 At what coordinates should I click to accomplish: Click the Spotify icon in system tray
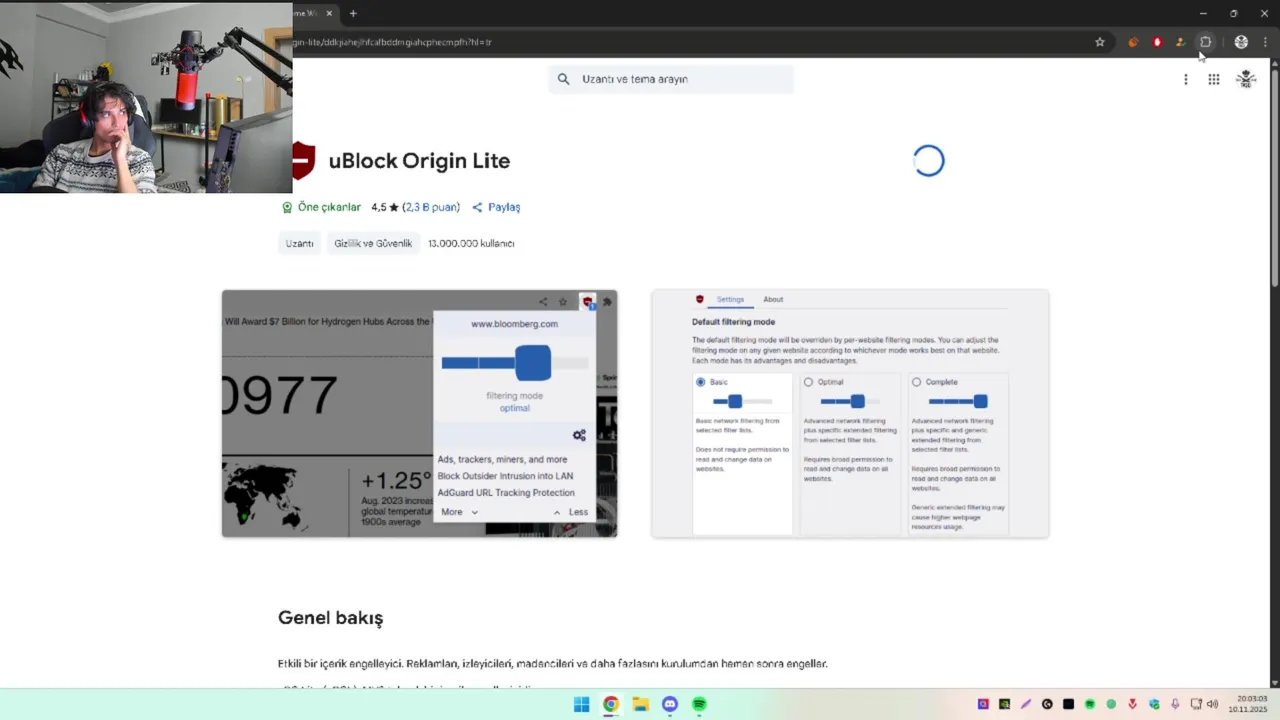coord(1090,704)
